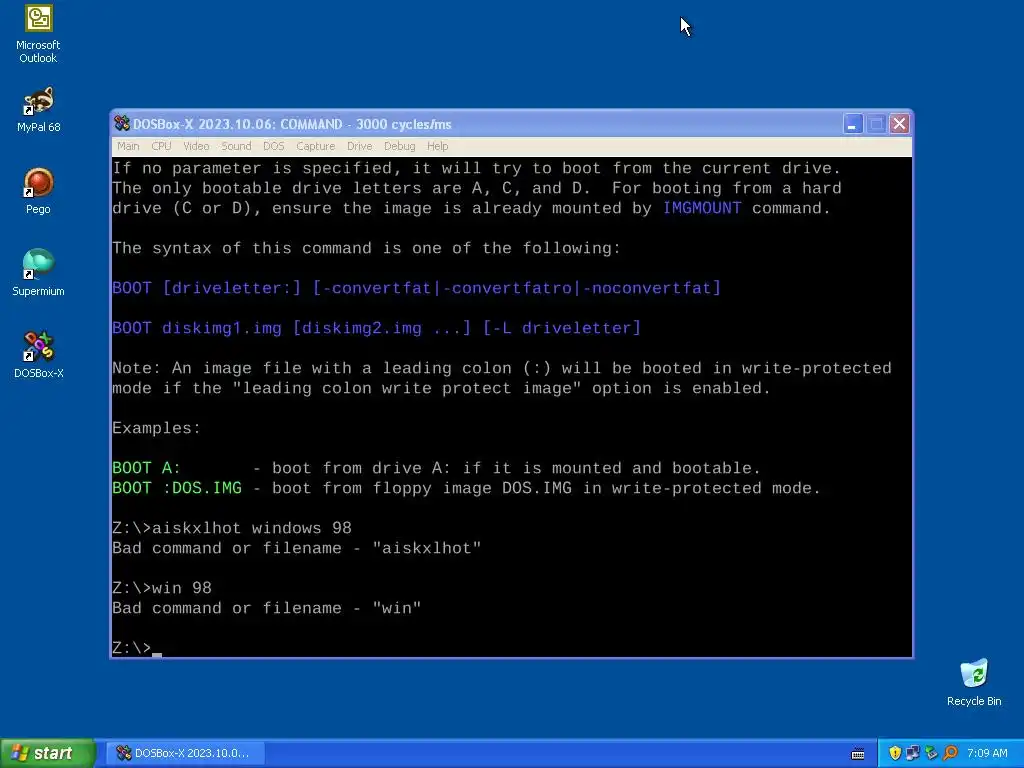Click the DOSBox-X window title text
The width and height of the screenshot is (1024, 768).
[x=292, y=124]
